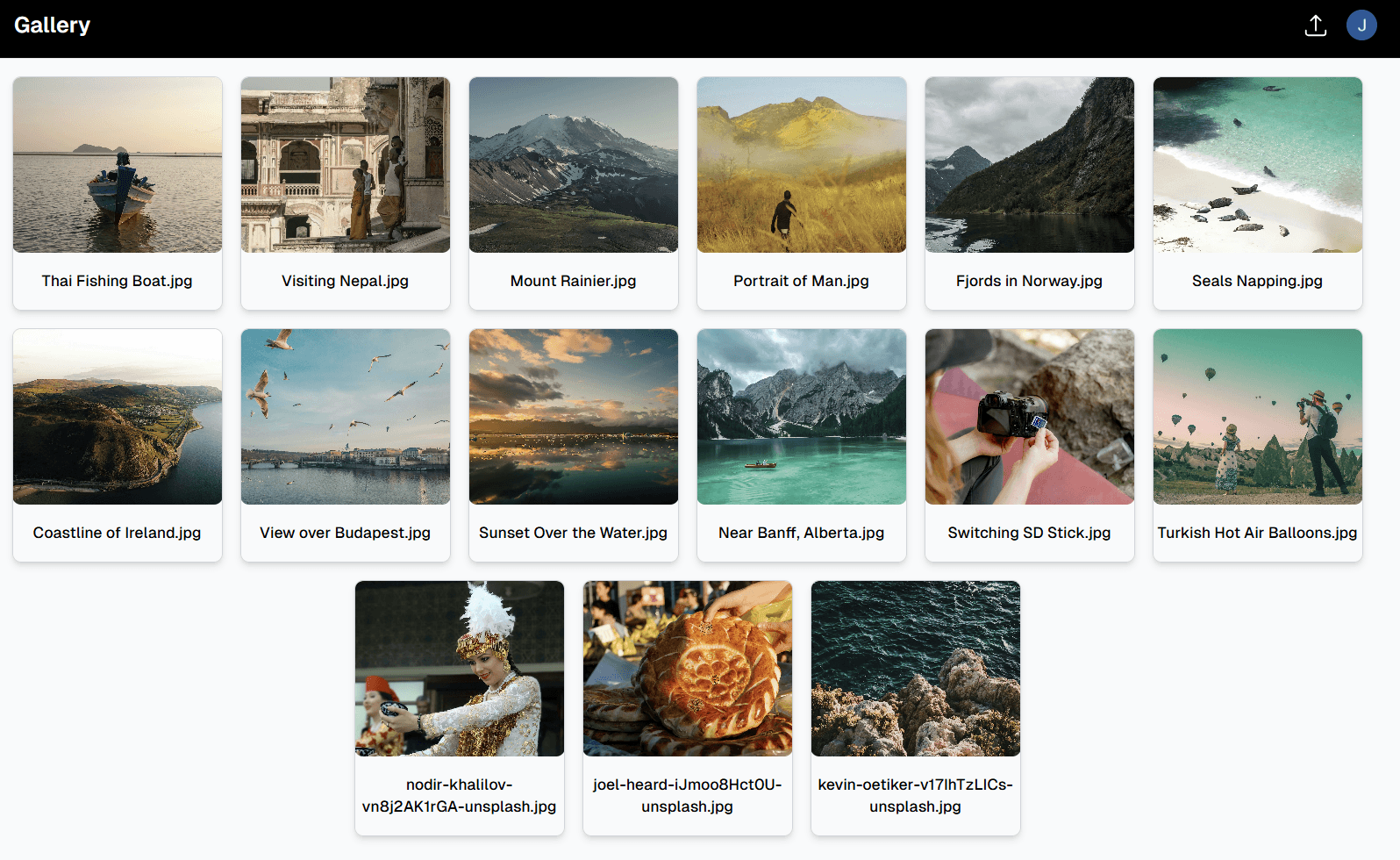Image resolution: width=1400 pixels, height=860 pixels.
Task: View the joel-heard bread image
Action: point(688,669)
